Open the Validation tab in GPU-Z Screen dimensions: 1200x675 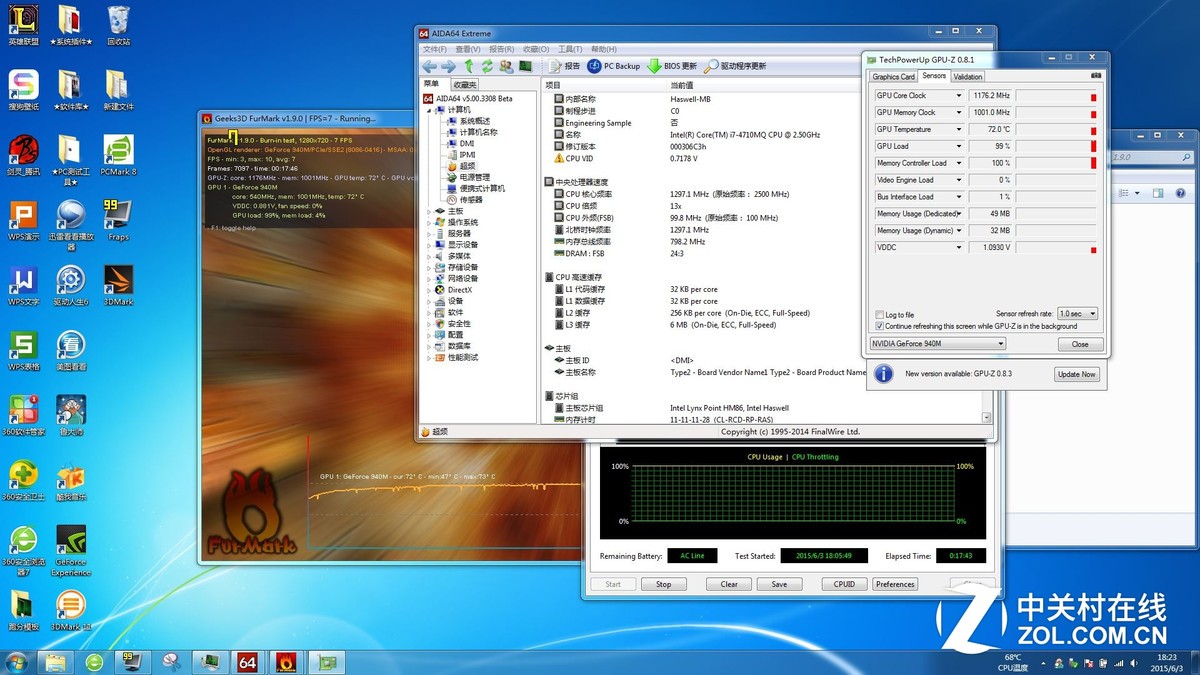coord(967,77)
